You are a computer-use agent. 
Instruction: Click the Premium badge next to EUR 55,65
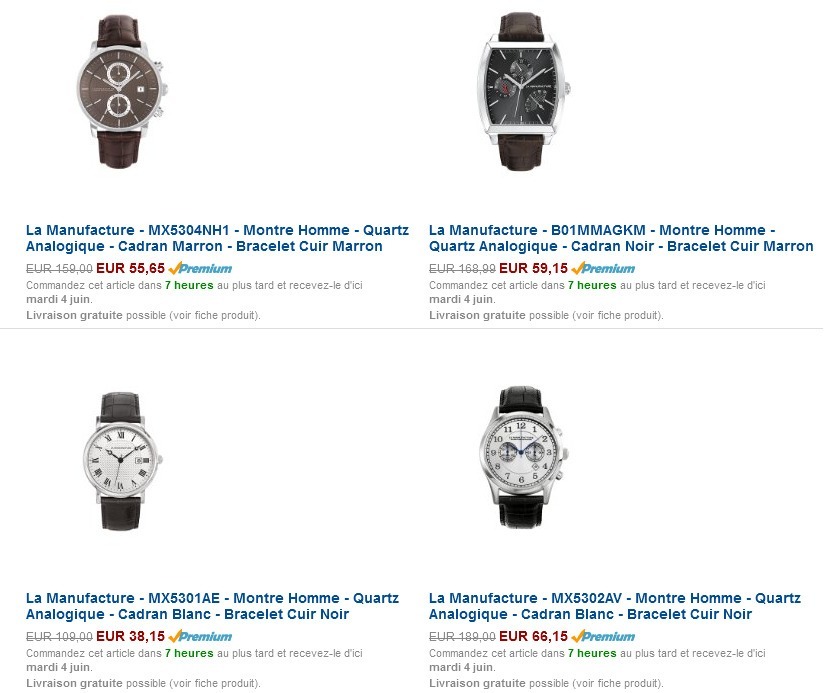pyautogui.click(x=200, y=268)
